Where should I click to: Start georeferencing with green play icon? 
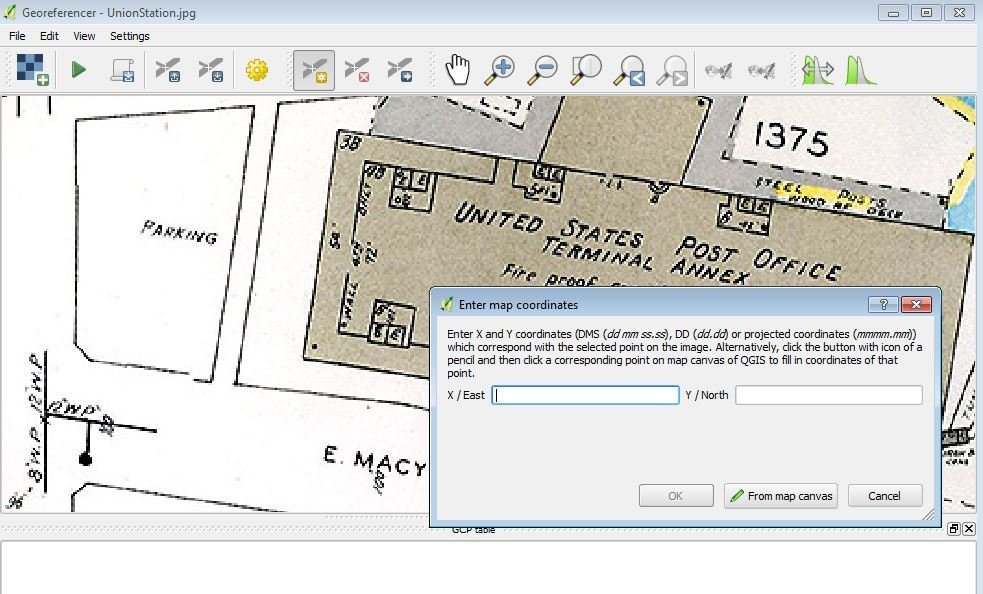click(79, 70)
